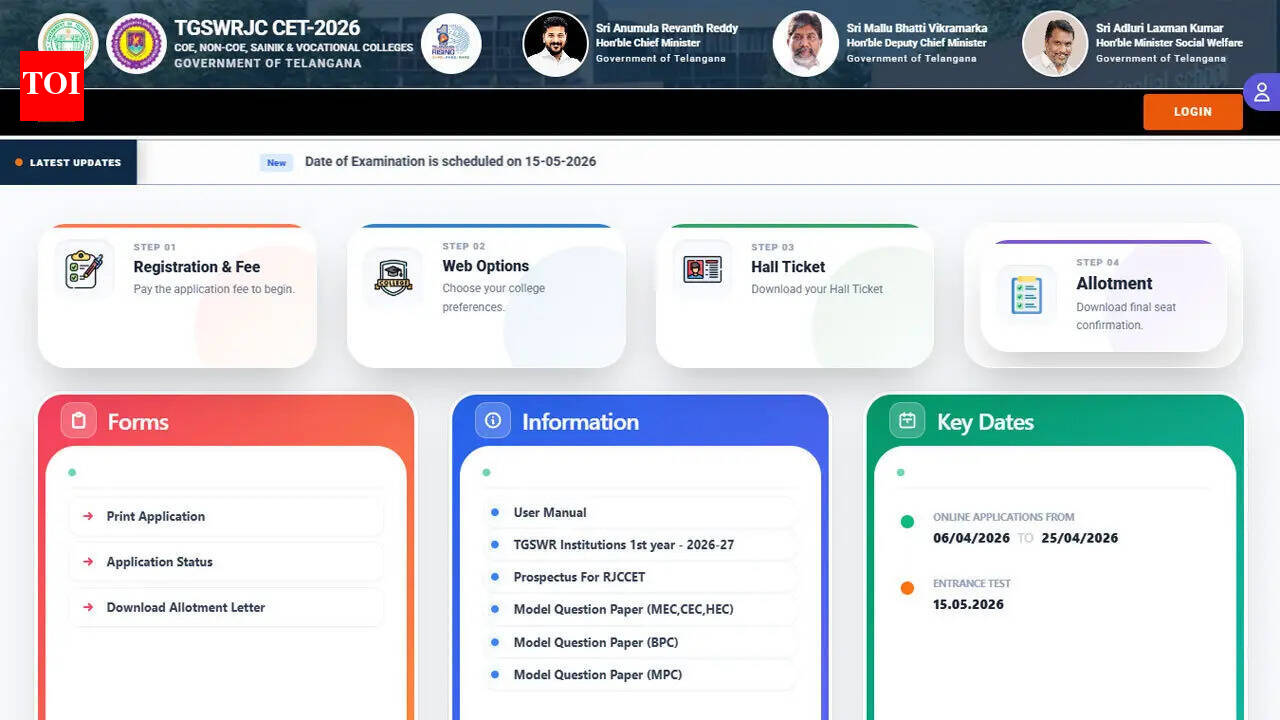This screenshot has height=720, width=1280.
Task: Click the purple TGSWREIS society crest logo
Action: 136,43
